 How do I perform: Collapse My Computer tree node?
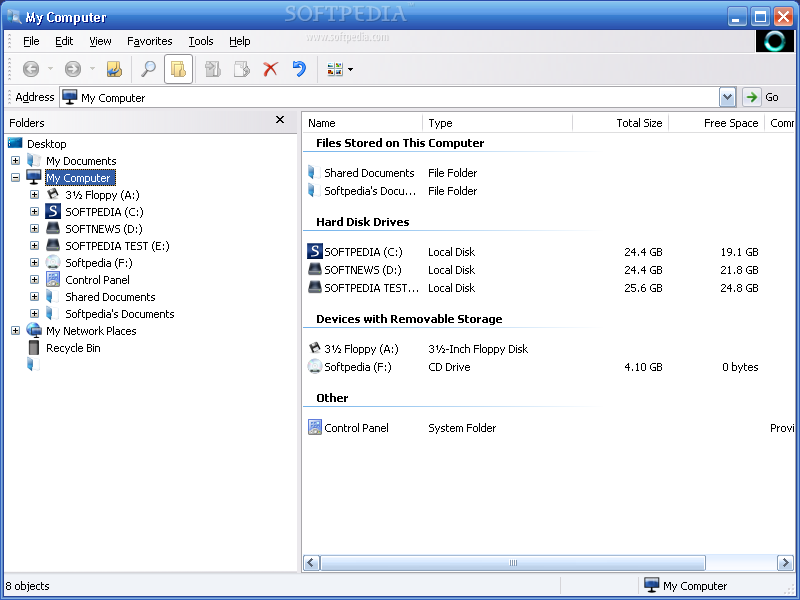(x=15, y=178)
